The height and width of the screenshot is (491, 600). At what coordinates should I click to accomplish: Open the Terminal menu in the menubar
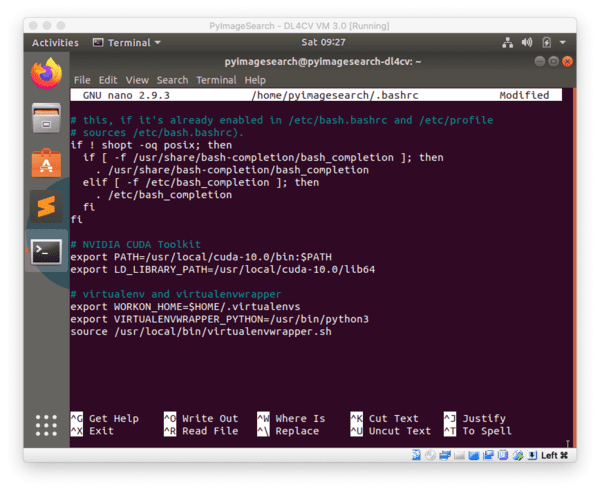point(216,80)
